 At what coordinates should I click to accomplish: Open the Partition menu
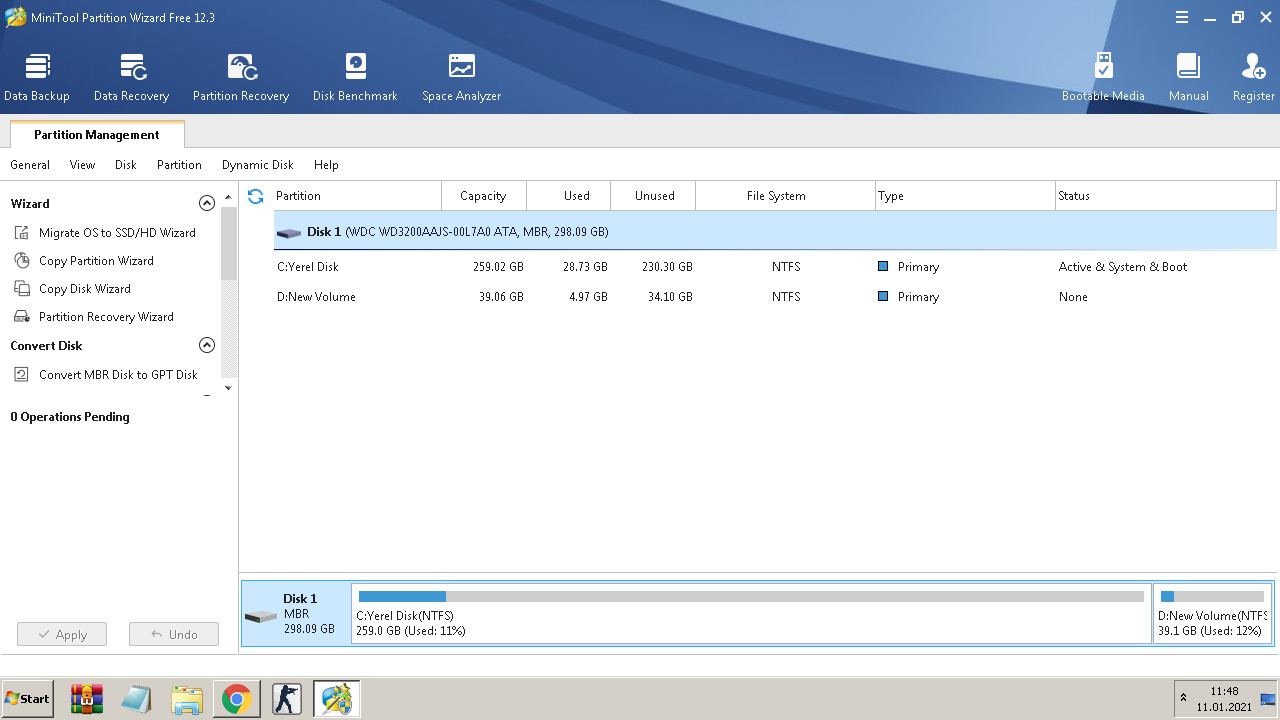pyautogui.click(x=179, y=165)
